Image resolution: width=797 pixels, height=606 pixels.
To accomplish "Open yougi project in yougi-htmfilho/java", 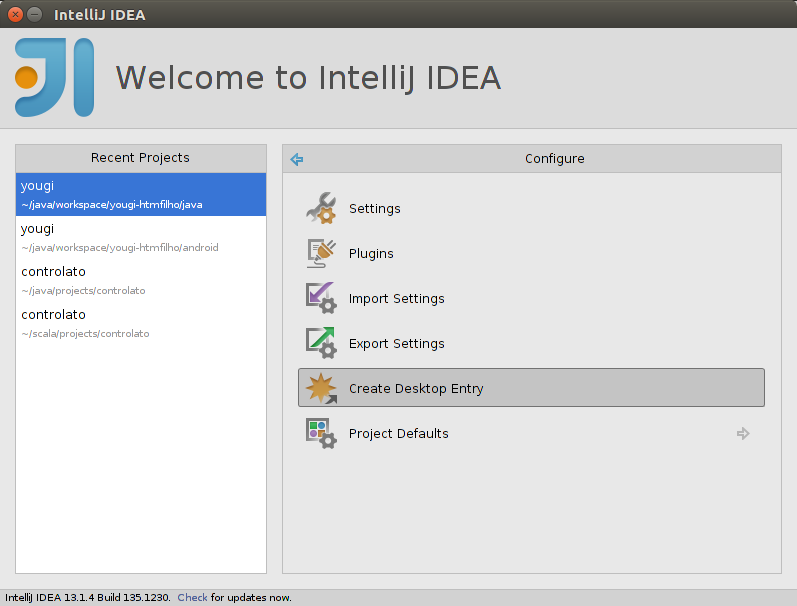I will [x=141, y=194].
